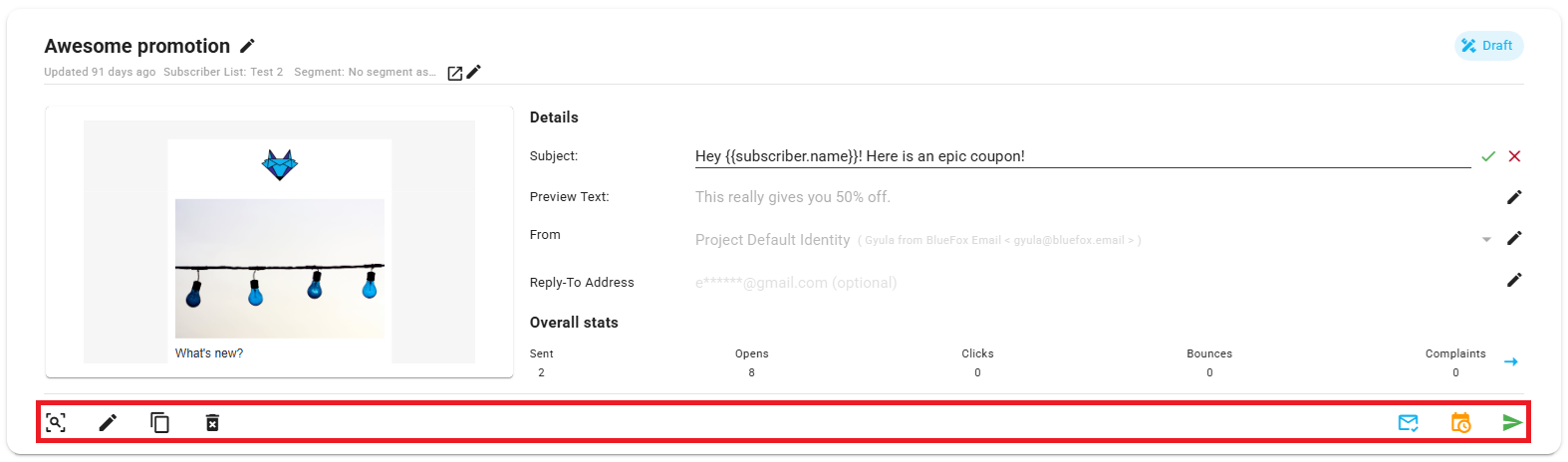This screenshot has width=1568, height=462.
Task: Confirm subject edit with green checkmark
Action: 1488,156
